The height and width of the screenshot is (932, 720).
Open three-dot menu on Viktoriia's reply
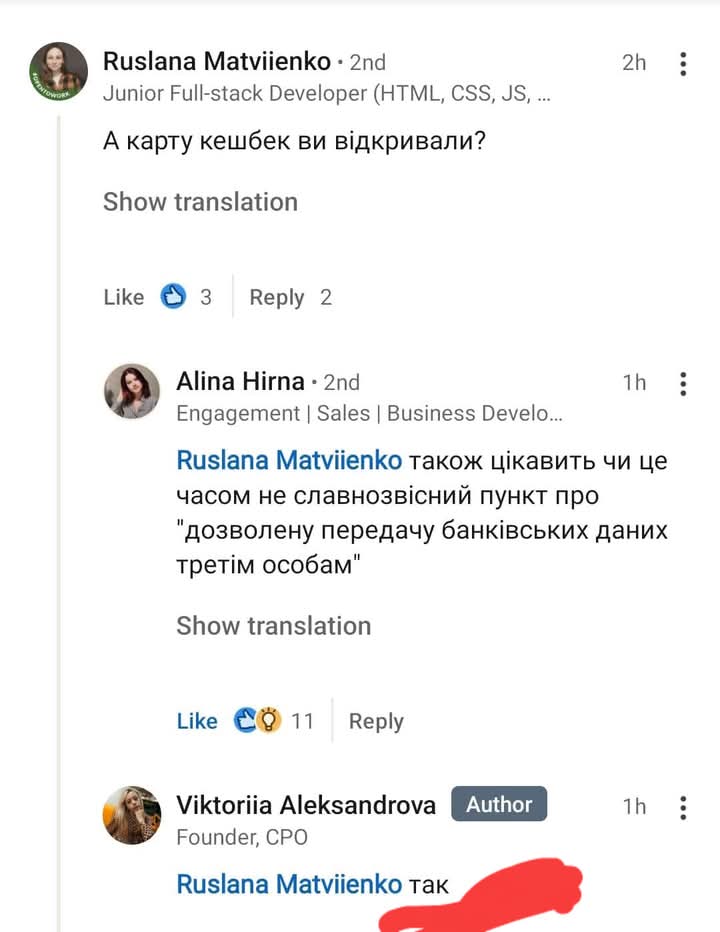(683, 807)
